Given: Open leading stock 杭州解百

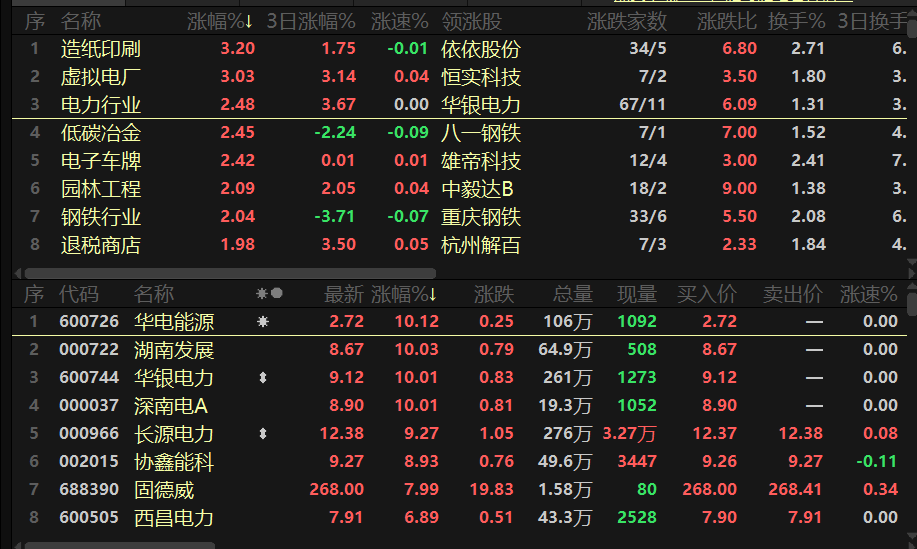Looking at the screenshot, I should pos(481,246).
